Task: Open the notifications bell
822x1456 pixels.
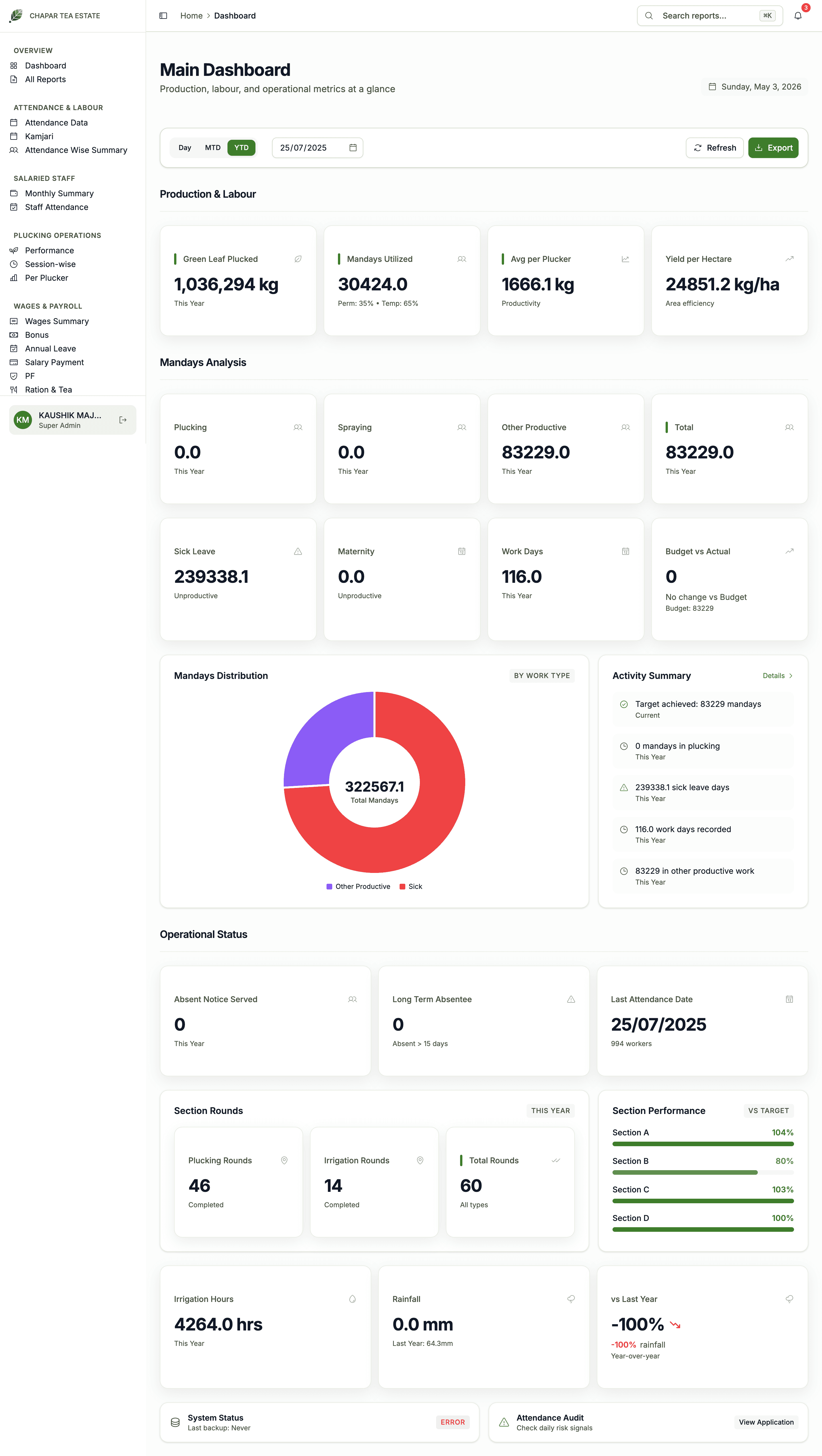Action: click(798, 16)
